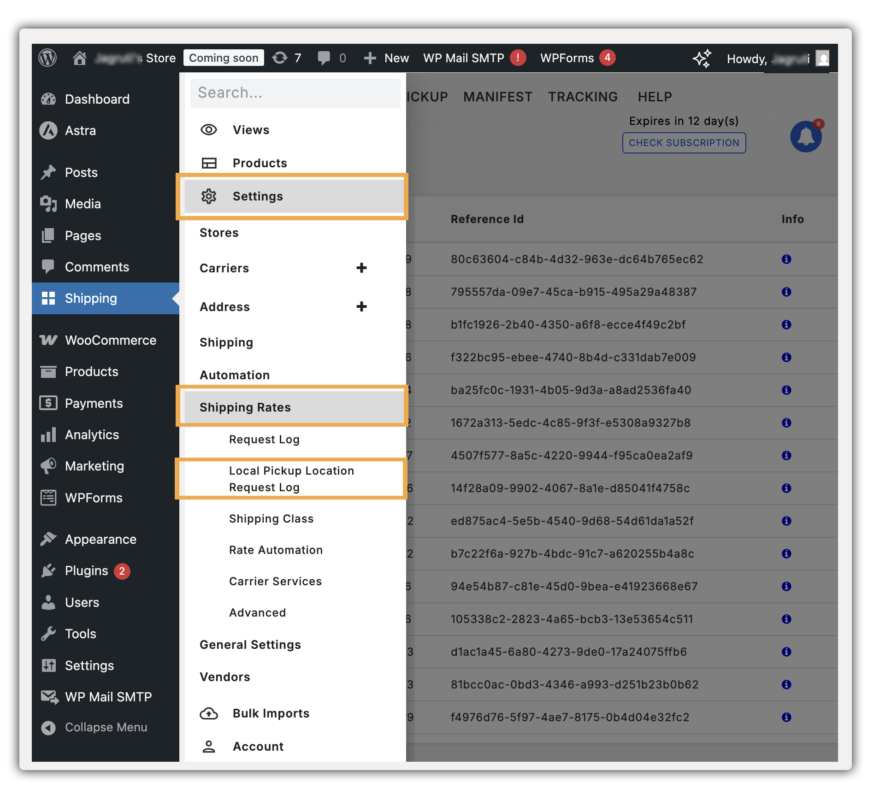
Task: Click info icon for 795557da-09e7 row
Action: coord(786,292)
